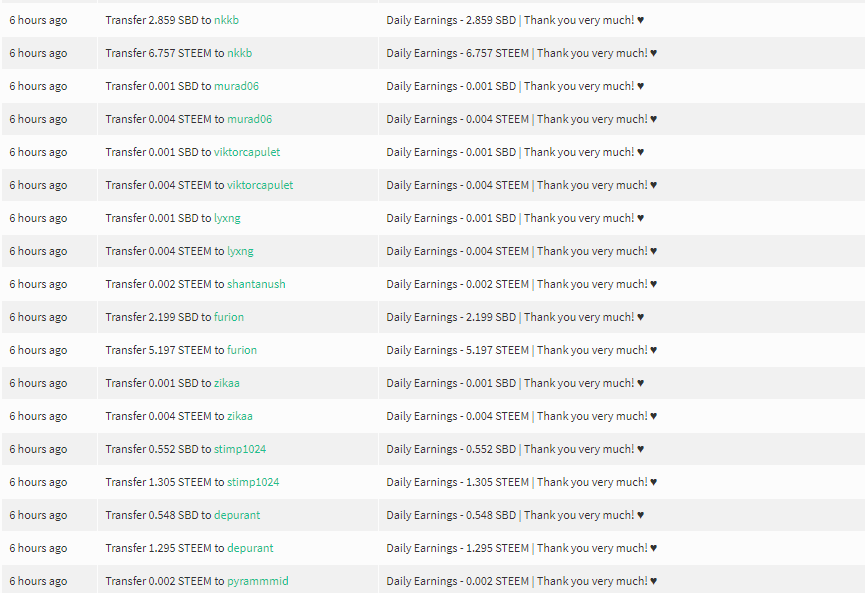Click '6 hours ago' in pyrammmid row
865x593 pixels.
(x=38, y=581)
